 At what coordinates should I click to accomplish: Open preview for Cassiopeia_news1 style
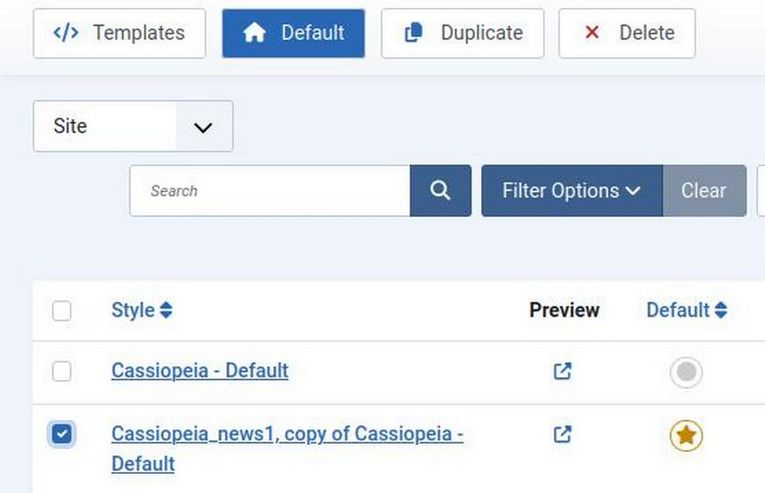(x=563, y=434)
